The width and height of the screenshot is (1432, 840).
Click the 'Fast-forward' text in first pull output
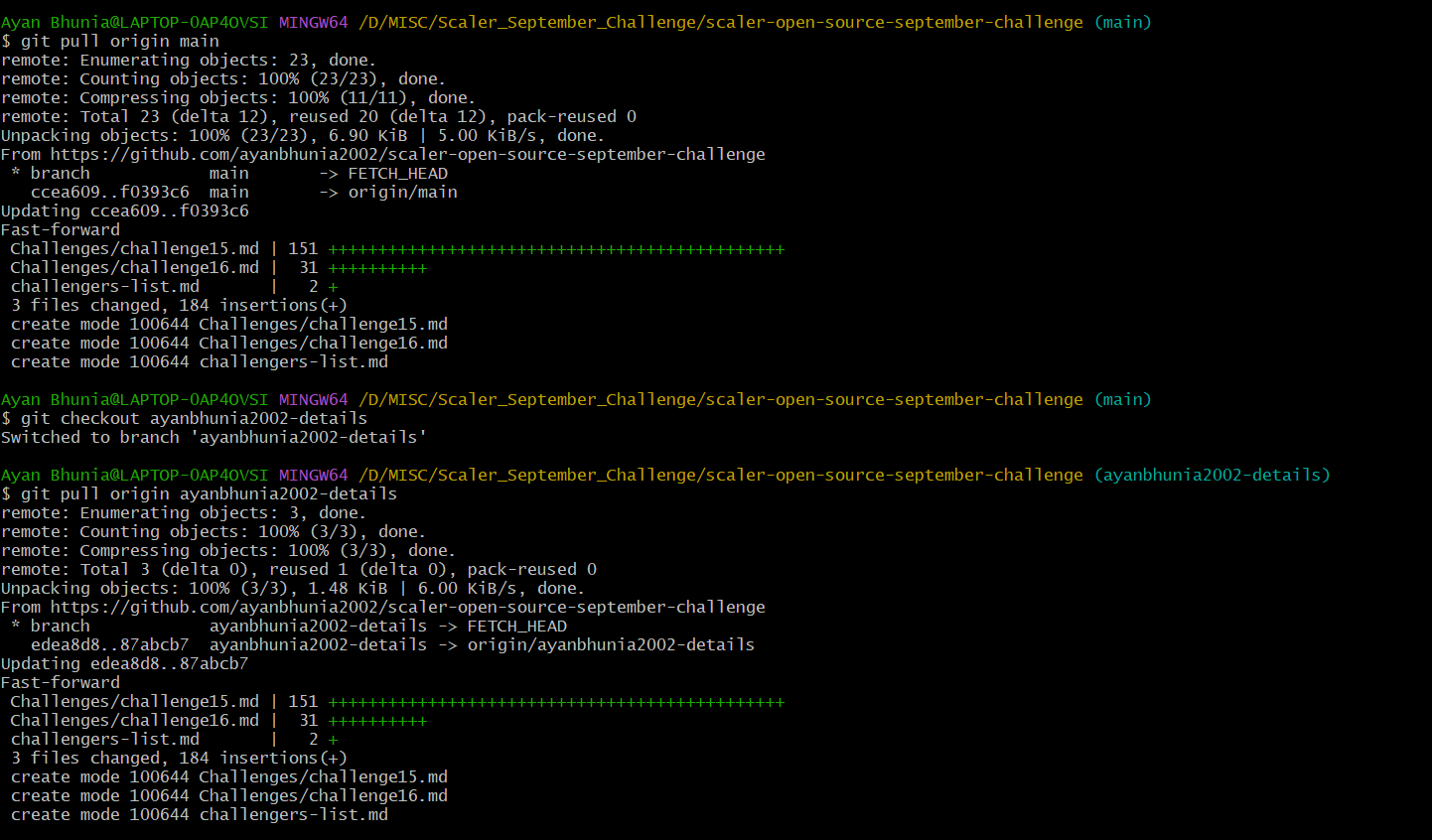pyautogui.click(x=60, y=229)
